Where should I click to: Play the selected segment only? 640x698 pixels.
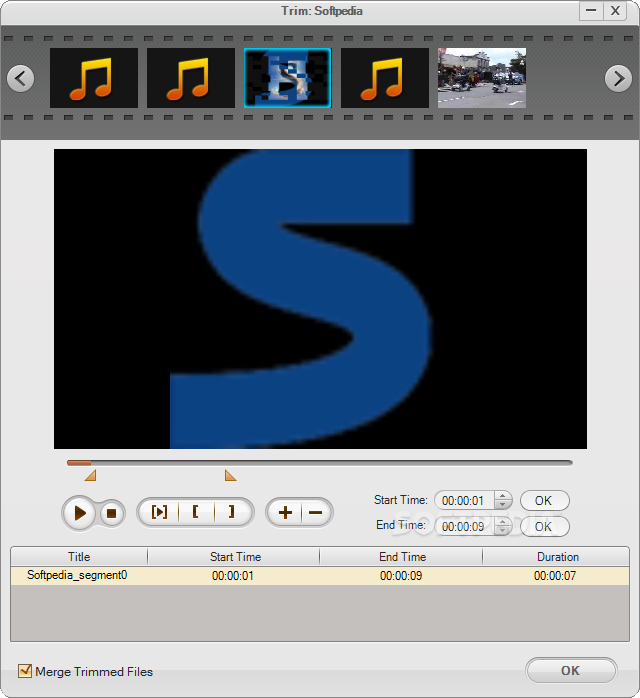pyautogui.click(x=159, y=512)
